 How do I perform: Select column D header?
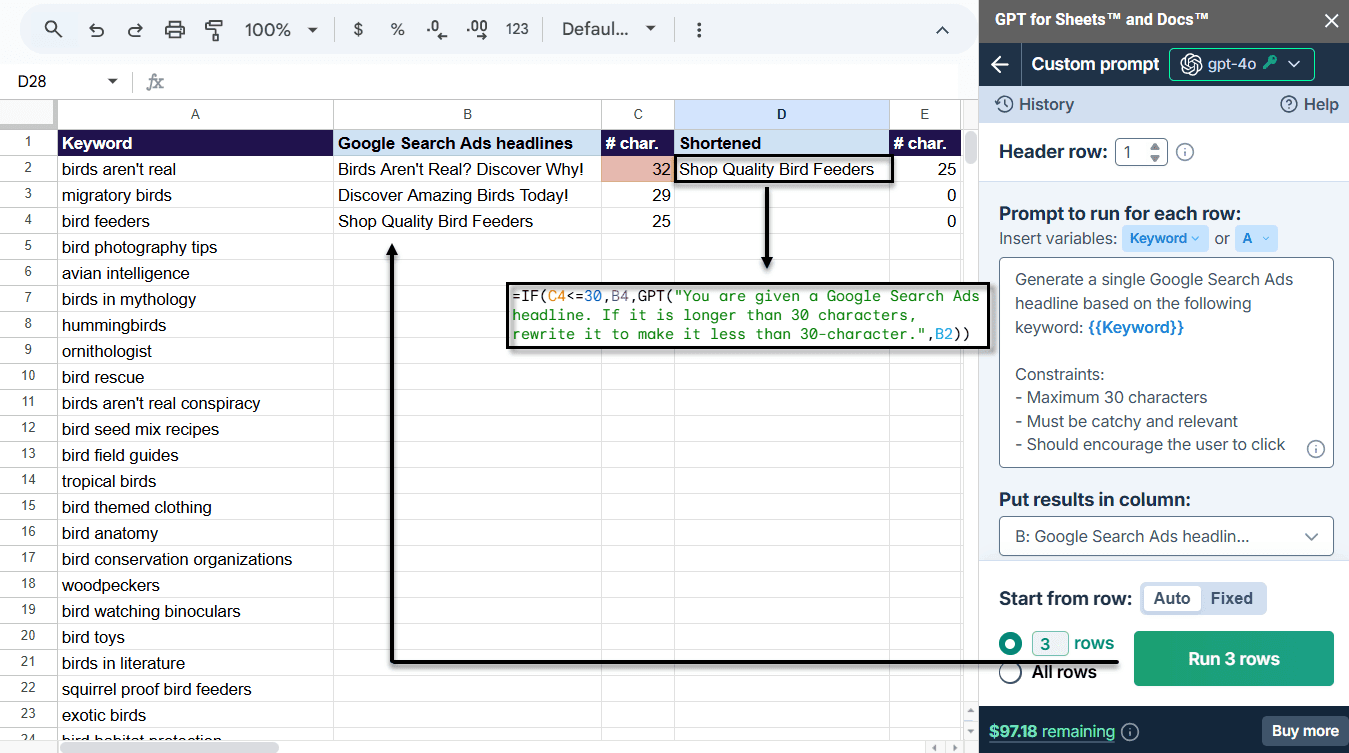pos(782,114)
